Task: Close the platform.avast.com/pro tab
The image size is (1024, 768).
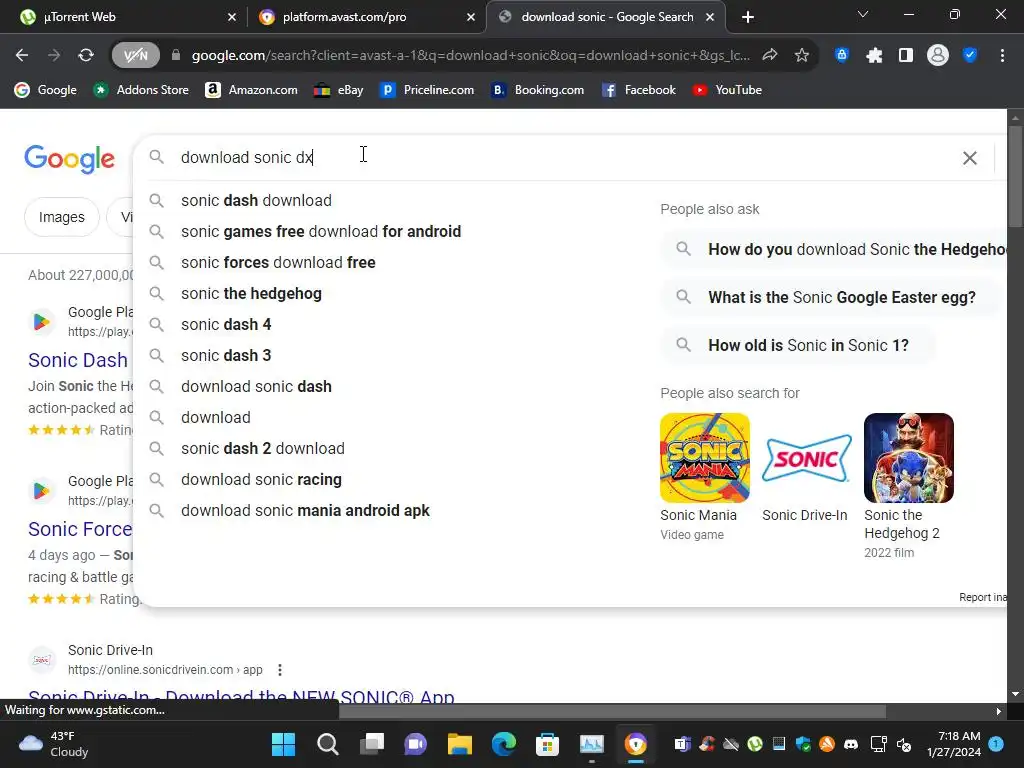Action: coord(471,17)
